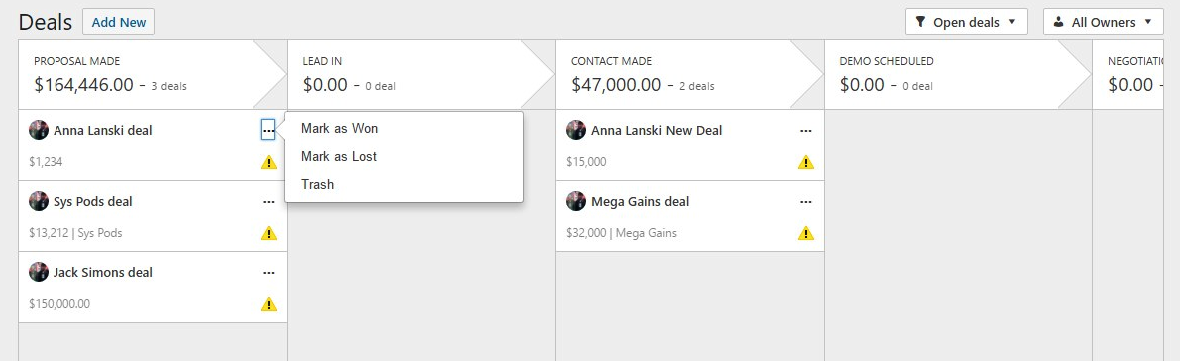Close the active three-dot menu on Anna Lanski deal

pos(269,131)
